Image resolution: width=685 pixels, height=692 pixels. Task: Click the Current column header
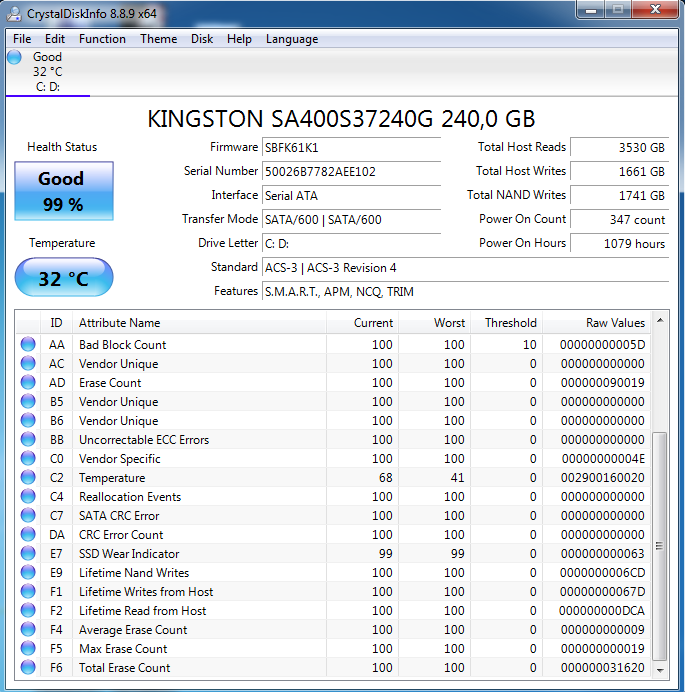pos(362,323)
